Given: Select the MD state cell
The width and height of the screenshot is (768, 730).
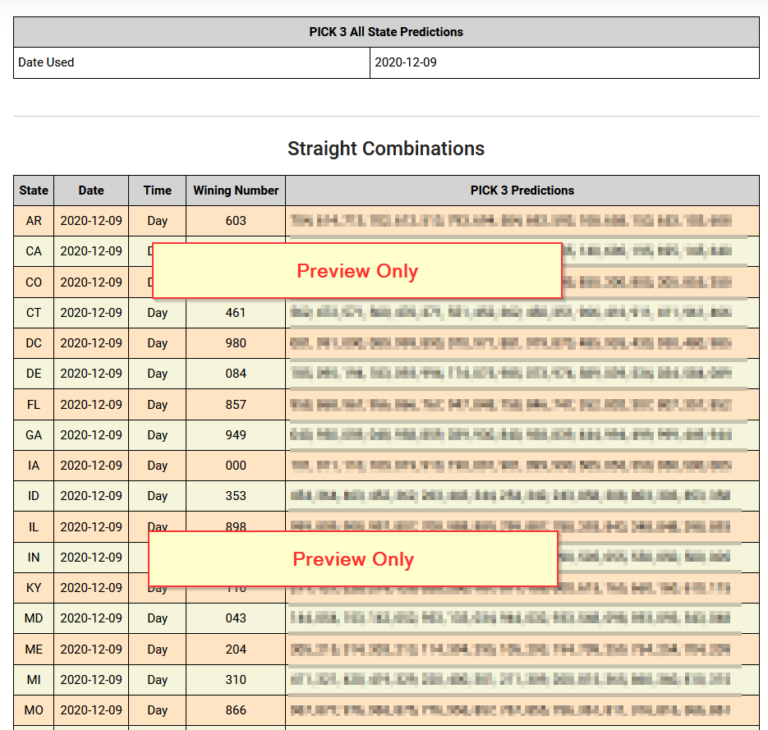Looking at the screenshot, I should [x=33, y=619].
